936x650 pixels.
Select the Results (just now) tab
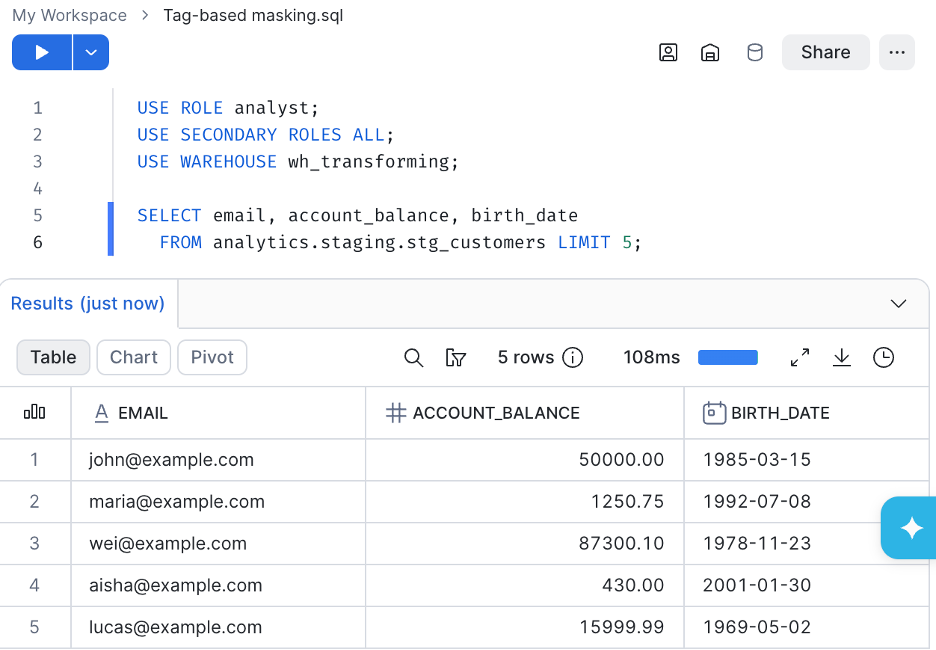[88, 303]
